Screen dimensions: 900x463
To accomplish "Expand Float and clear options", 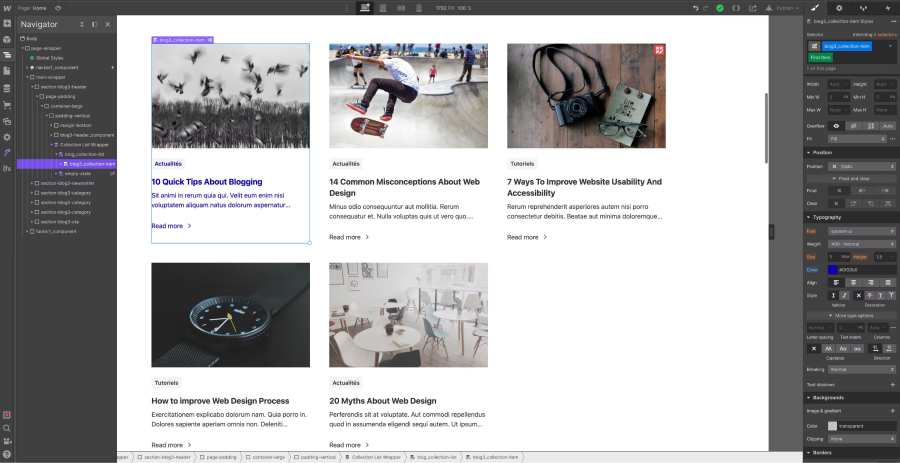I will 851,178.
